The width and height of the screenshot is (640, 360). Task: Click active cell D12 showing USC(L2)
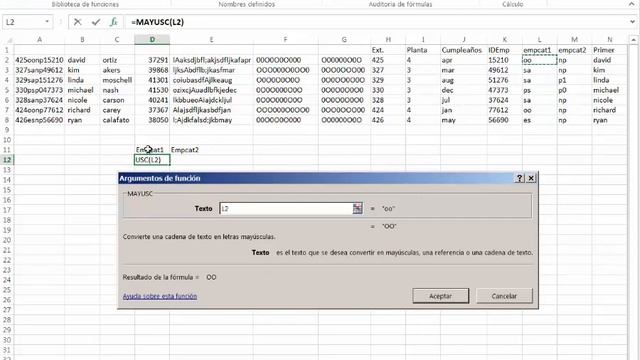point(152,160)
